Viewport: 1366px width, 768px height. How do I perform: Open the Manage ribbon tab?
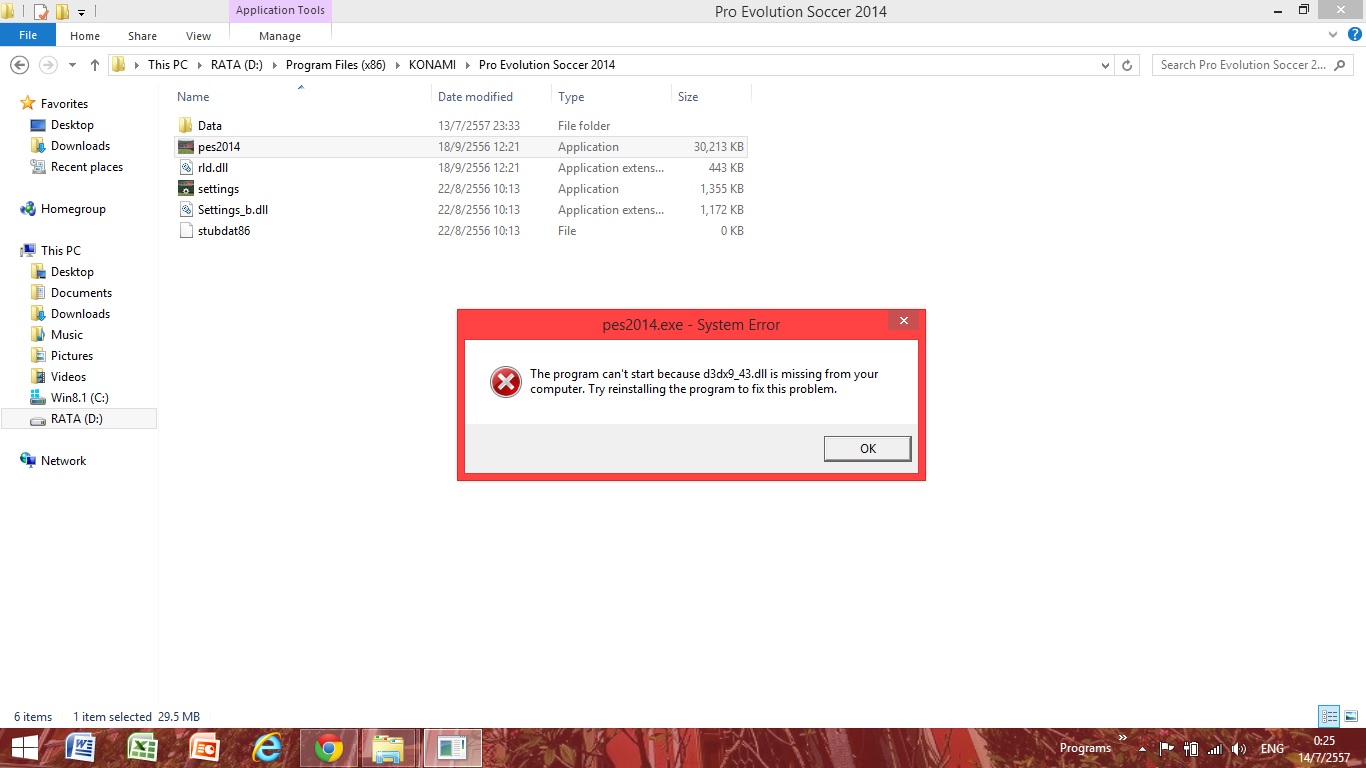pos(280,36)
